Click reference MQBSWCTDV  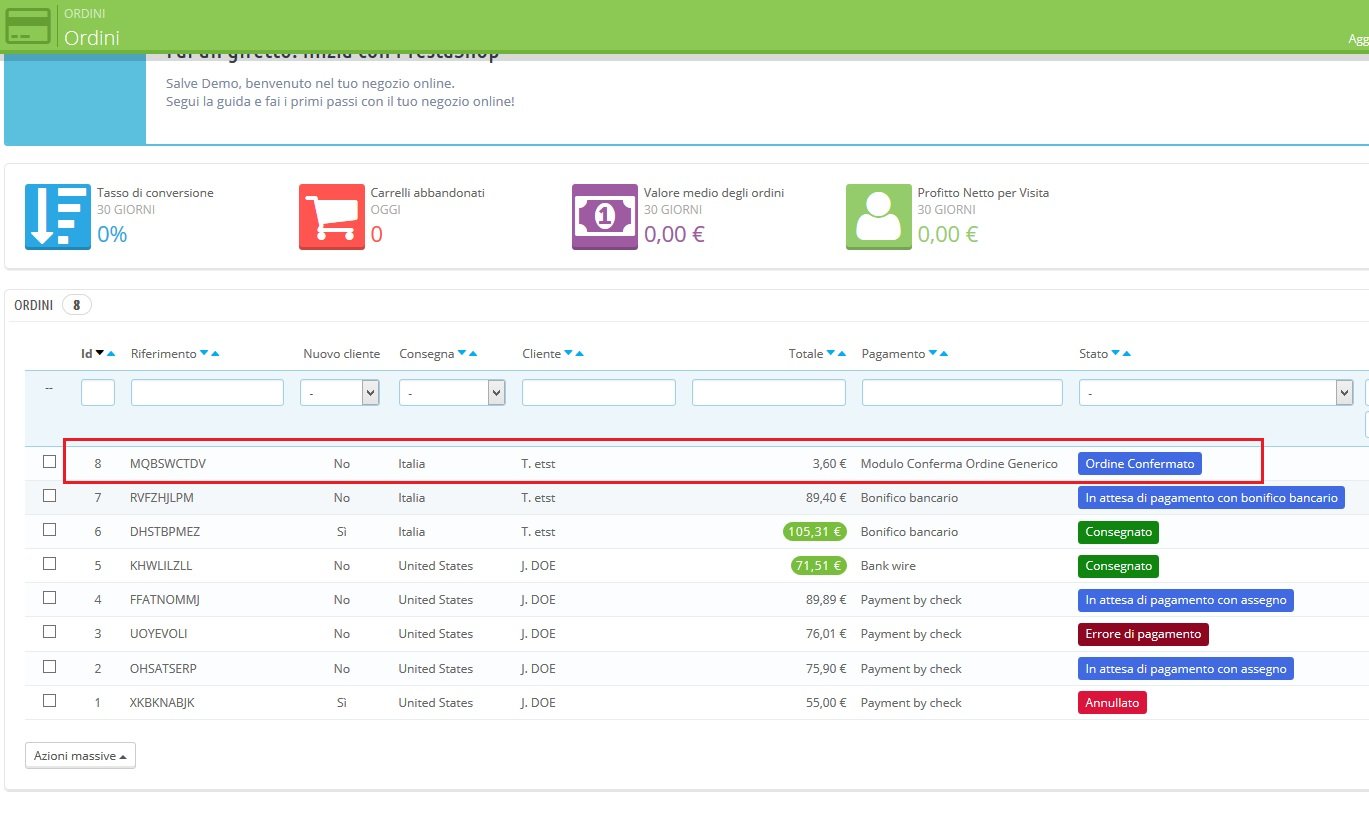pos(168,464)
